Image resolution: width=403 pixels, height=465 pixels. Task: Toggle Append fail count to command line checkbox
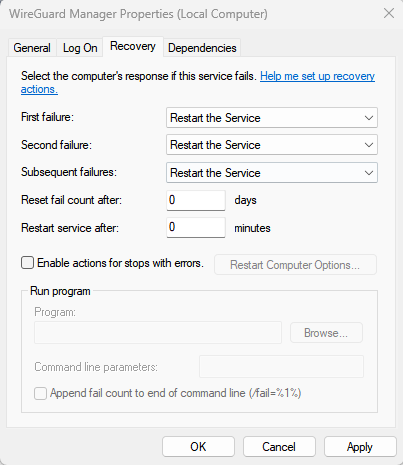(40, 393)
